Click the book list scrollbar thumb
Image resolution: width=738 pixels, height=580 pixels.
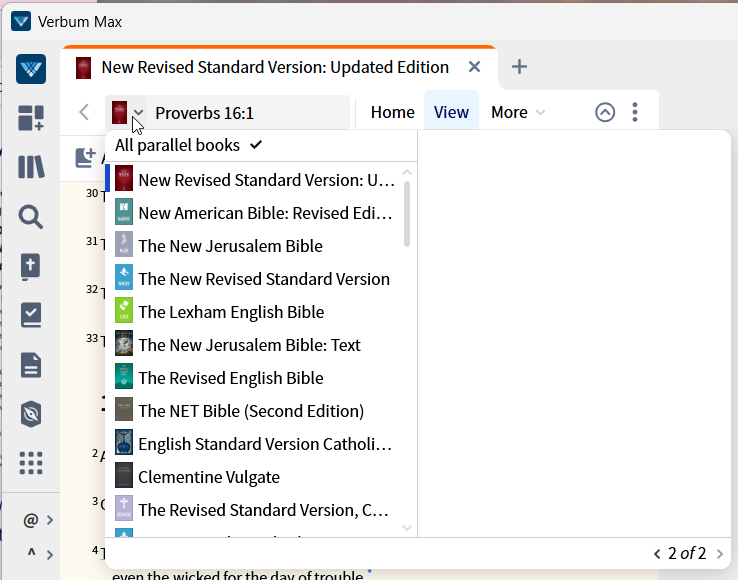pyautogui.click(x=407, y=214)
